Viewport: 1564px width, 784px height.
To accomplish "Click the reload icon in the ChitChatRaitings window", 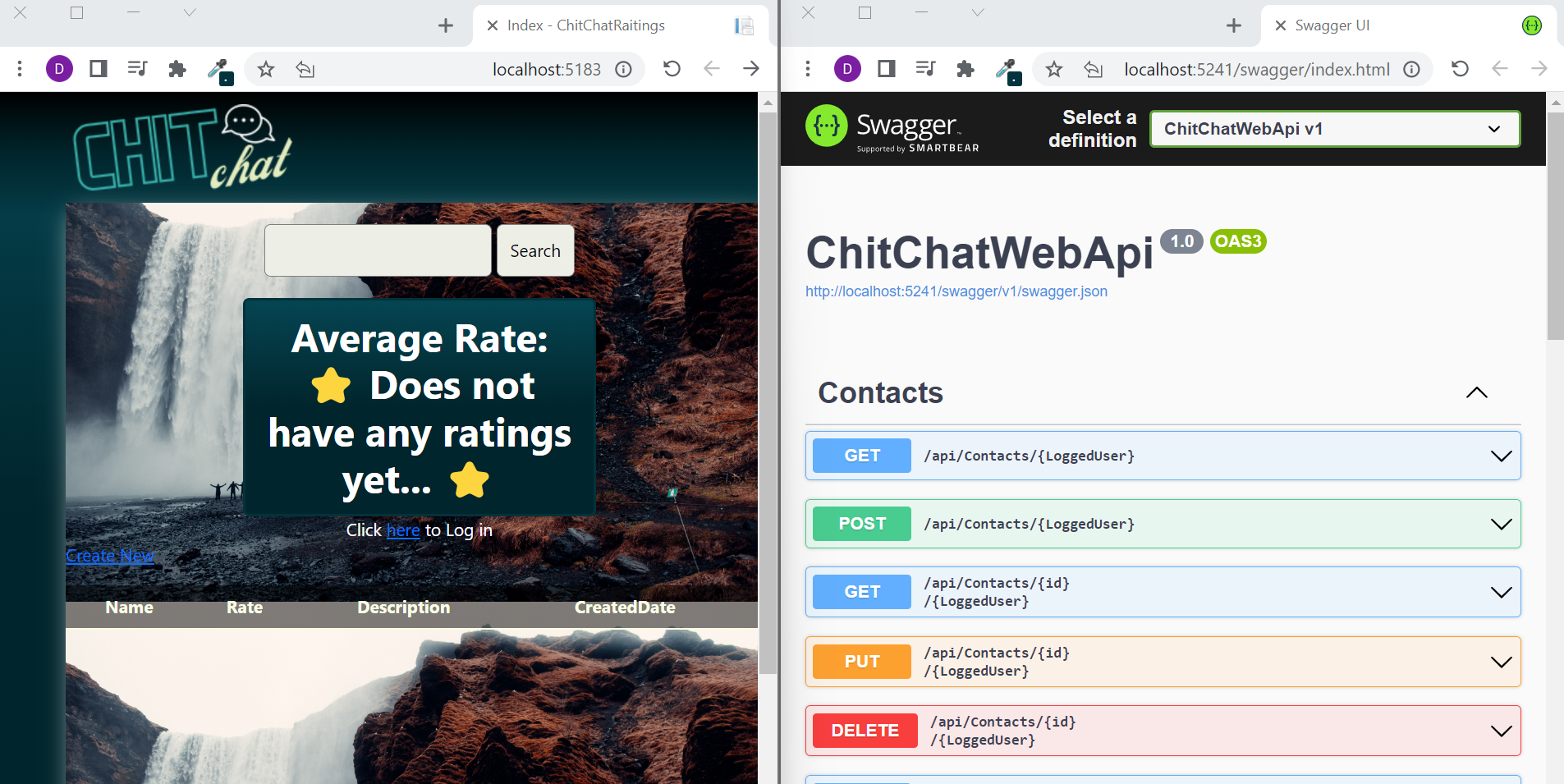I will click(672, 69).
